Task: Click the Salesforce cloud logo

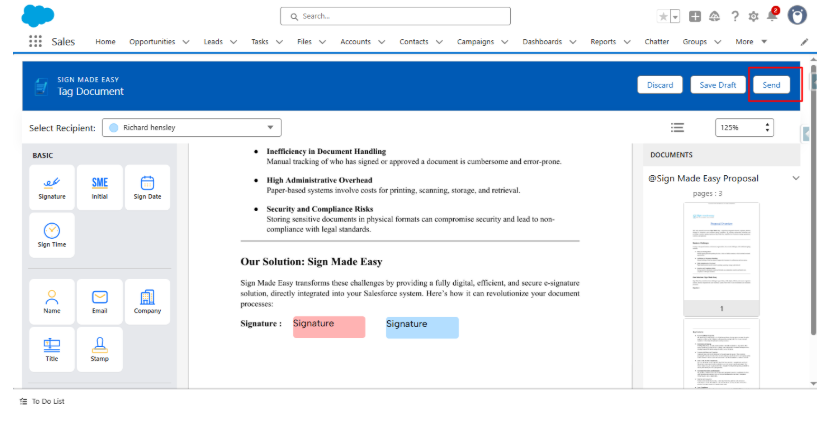Action: pyautogui.click(x=37, y=16)
